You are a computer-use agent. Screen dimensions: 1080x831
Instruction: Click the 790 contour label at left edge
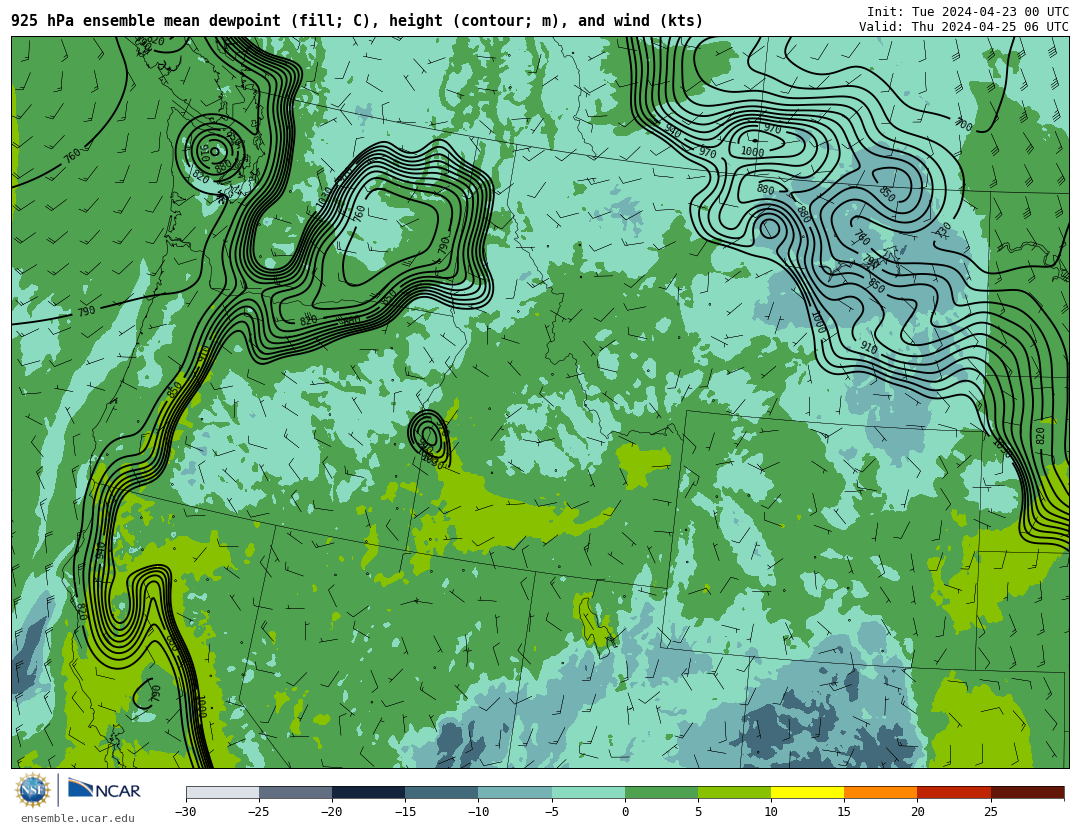tap(86, 311)
